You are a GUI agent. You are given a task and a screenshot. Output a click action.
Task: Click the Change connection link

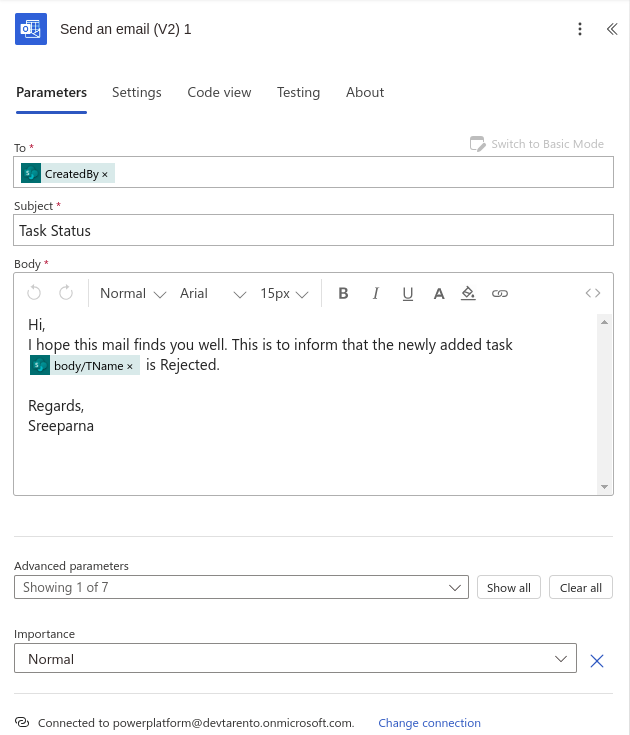point(429,723)
